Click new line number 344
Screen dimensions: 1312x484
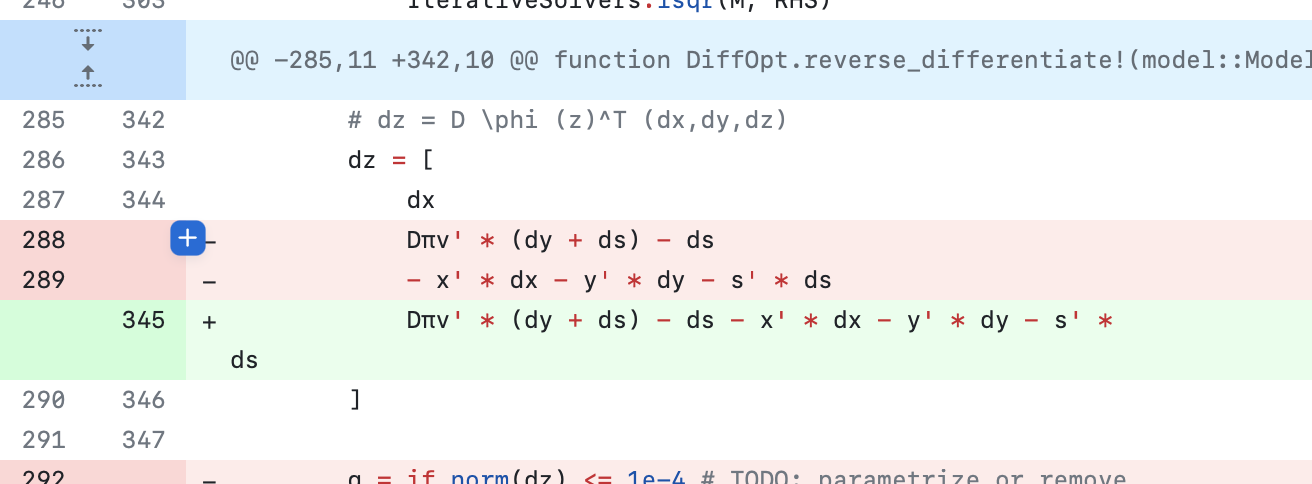(143, 200)
